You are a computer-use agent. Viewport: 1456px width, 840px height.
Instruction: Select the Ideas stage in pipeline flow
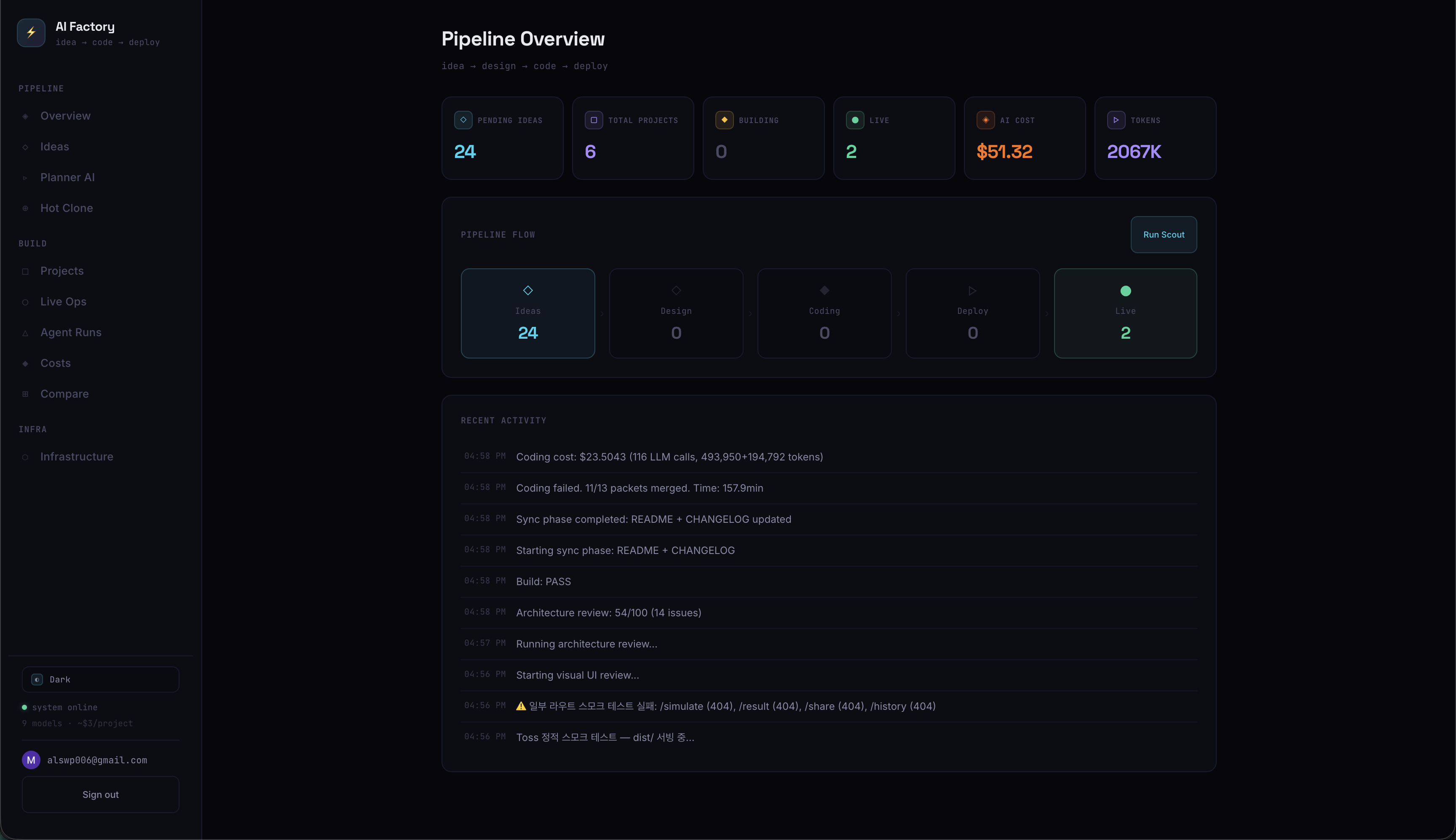(527, 313)
